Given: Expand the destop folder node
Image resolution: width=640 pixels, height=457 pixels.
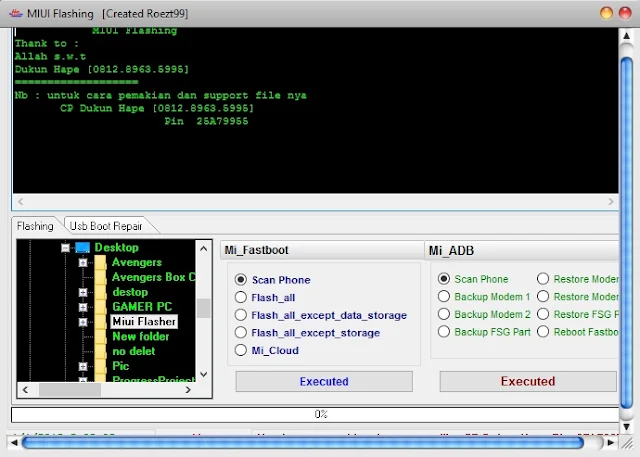Looking at the screenshot, I should pyautogui.click(x=83, y=292).
